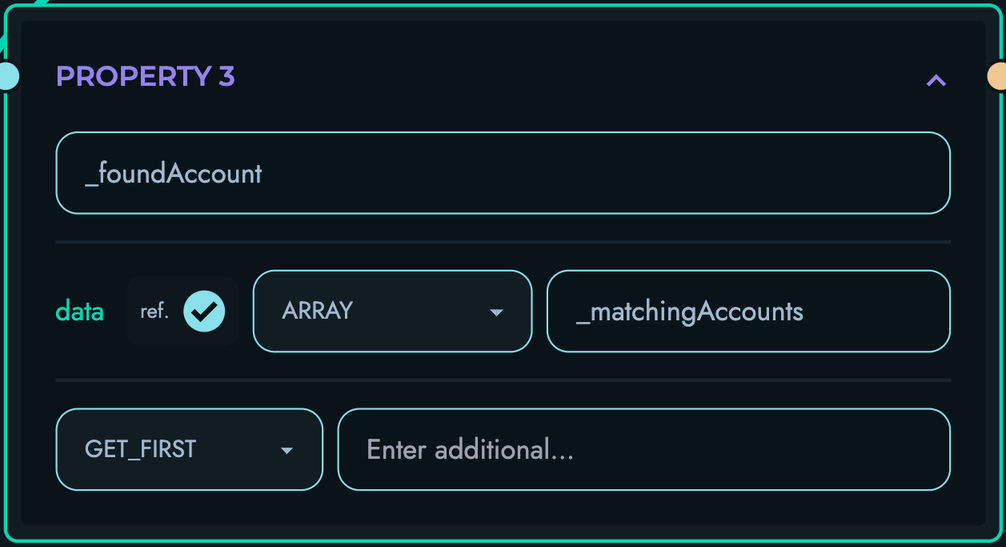Image resolution: width=1006 pixels, height=547 pixels.
Task: Focus the _foundAccount name field
Action: click(x=503, y=173)
